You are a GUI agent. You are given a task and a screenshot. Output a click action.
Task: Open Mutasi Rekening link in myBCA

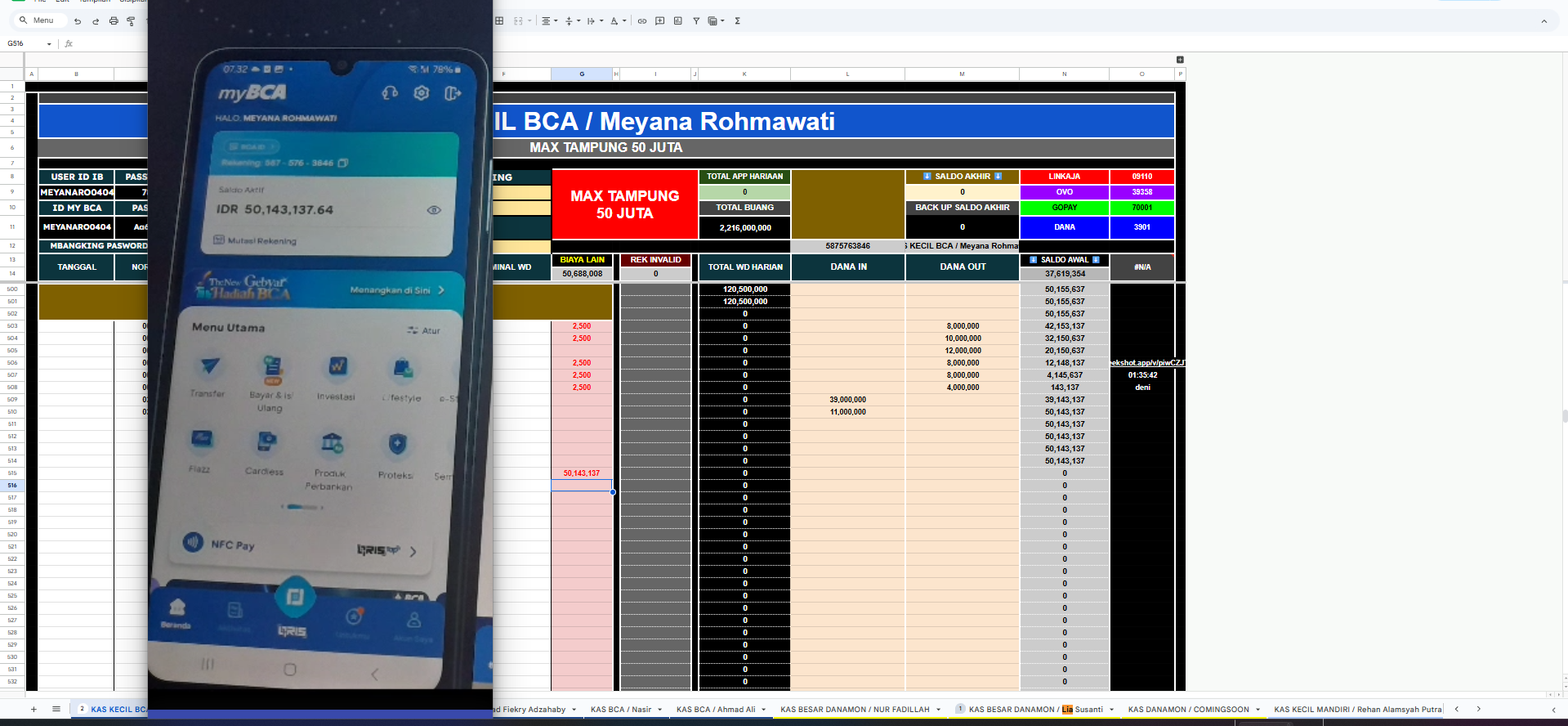pos(255,240)
